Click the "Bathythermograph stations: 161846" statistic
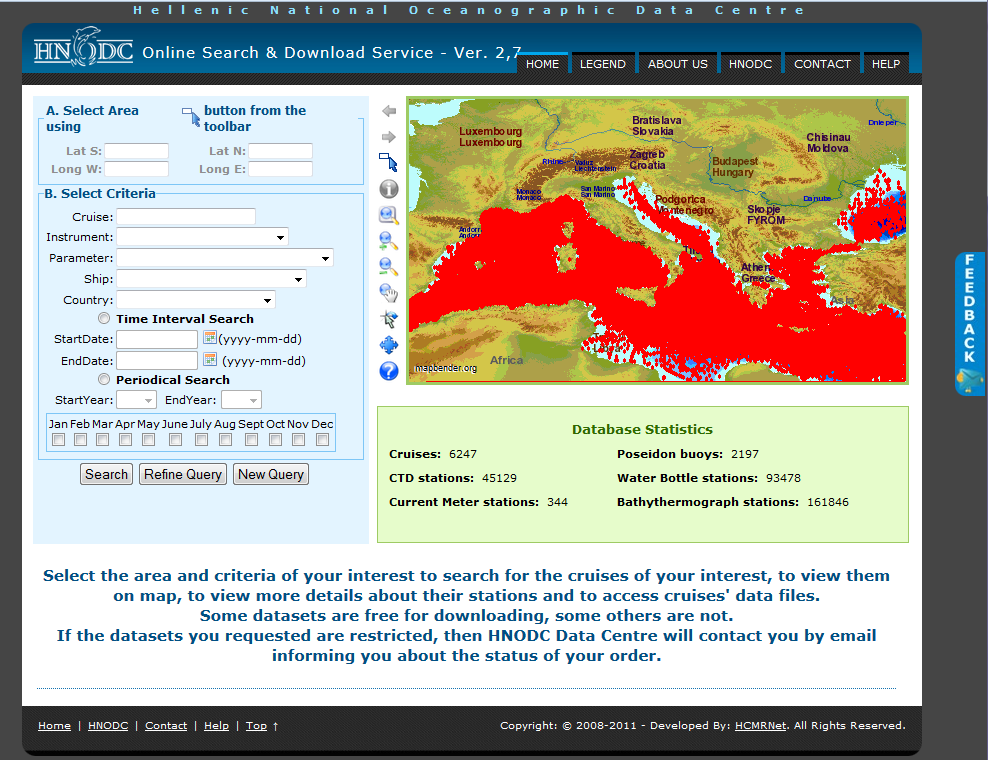 733,502
